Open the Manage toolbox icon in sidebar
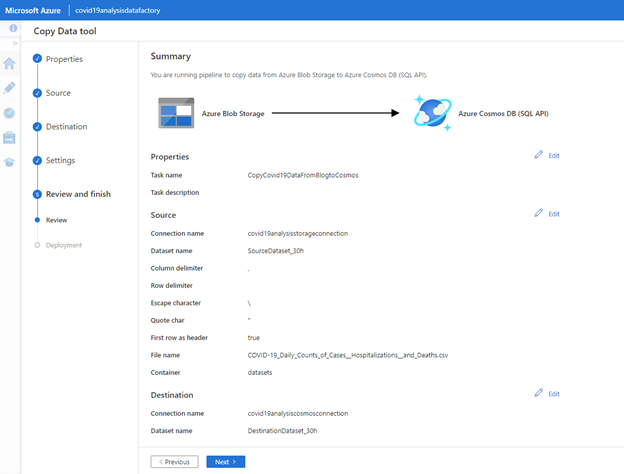The width and height of the screenshot is (624, 474). [x=9, y=138]
